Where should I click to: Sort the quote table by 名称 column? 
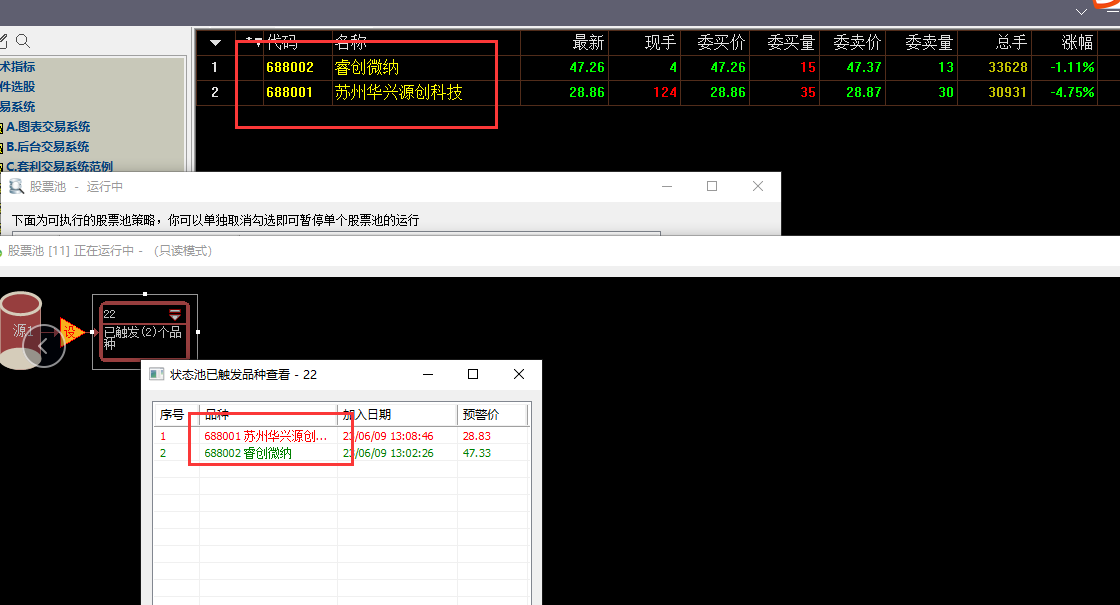pyautogui.click(x=351, y=43)
